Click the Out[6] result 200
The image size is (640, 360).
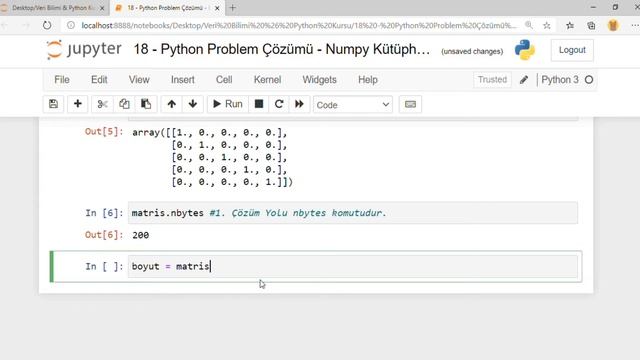(140, 235)
